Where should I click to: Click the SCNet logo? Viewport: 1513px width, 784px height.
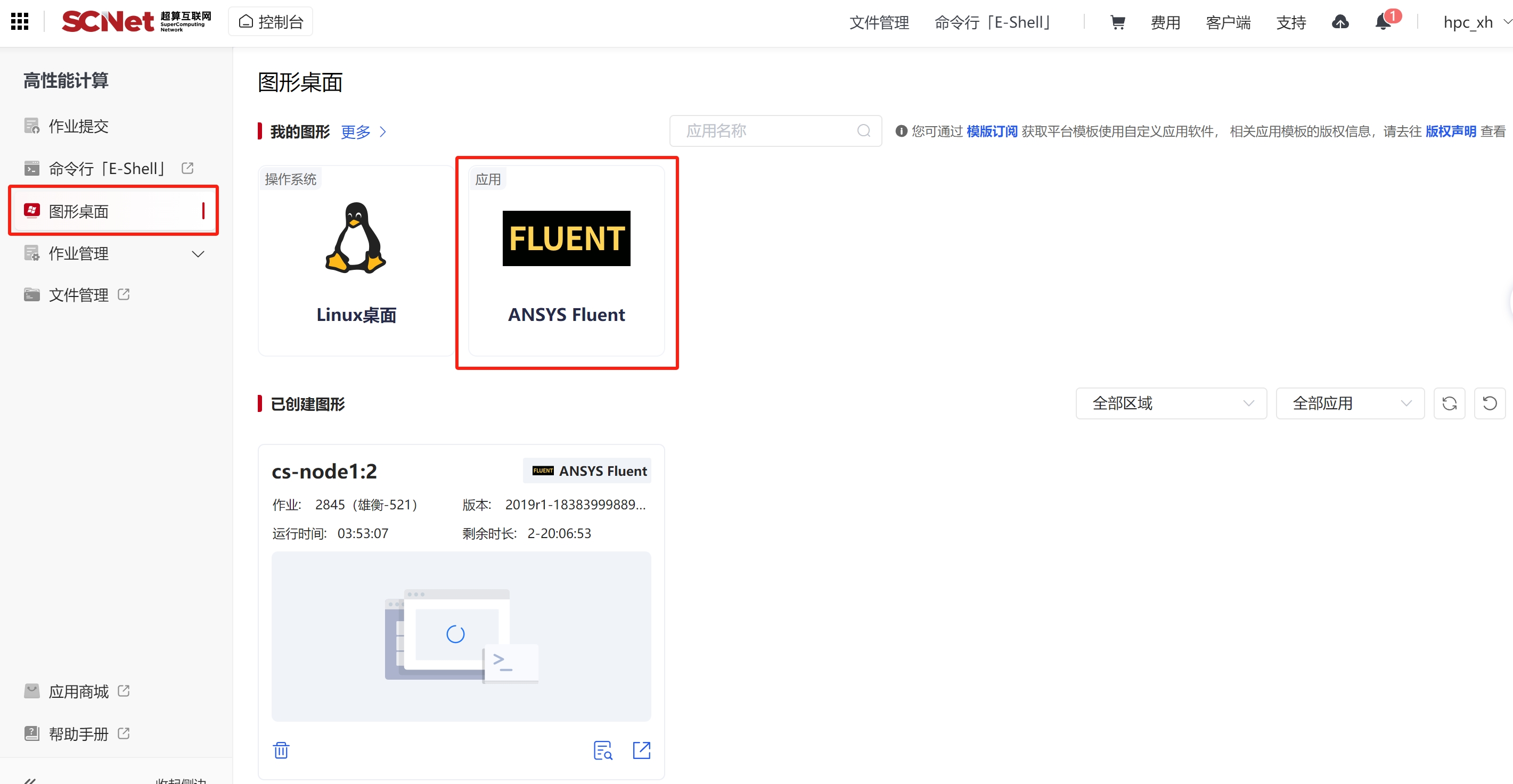(x=136, y=22)
